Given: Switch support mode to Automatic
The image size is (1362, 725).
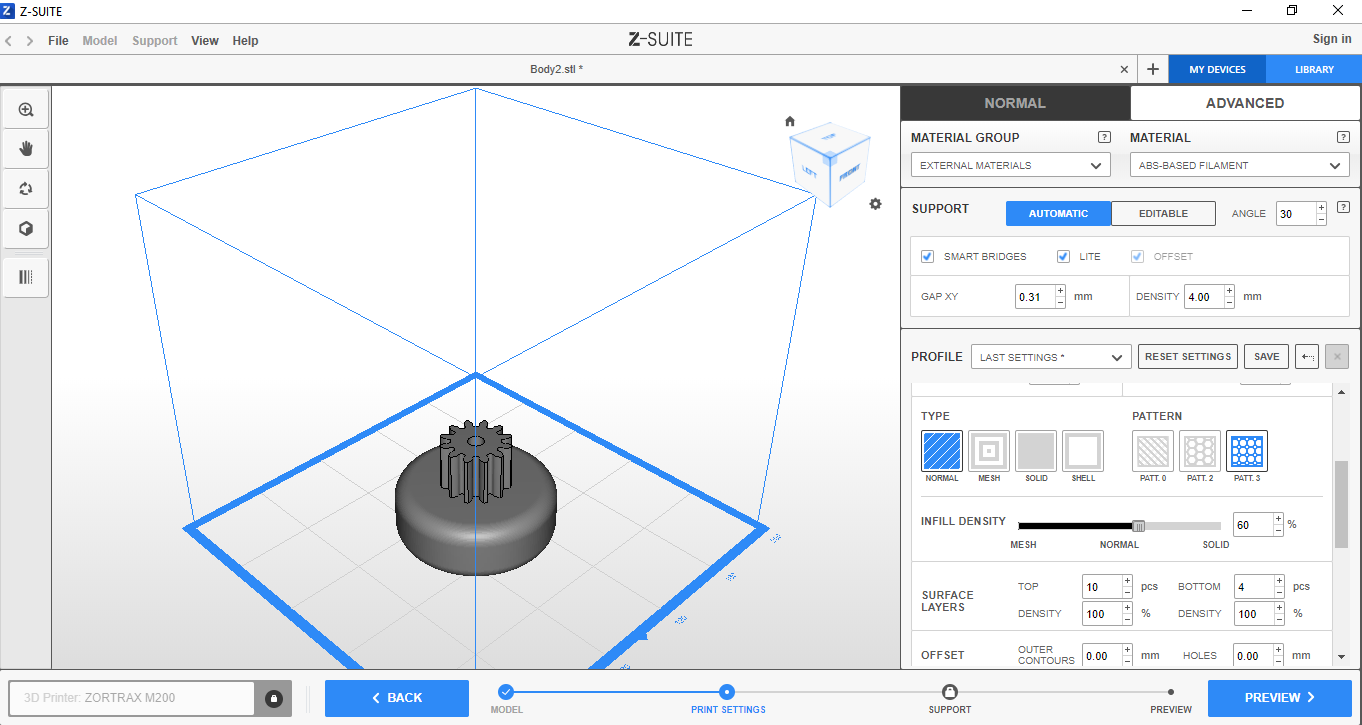Looking at the screenshot, I should [x=1058, y=213].
